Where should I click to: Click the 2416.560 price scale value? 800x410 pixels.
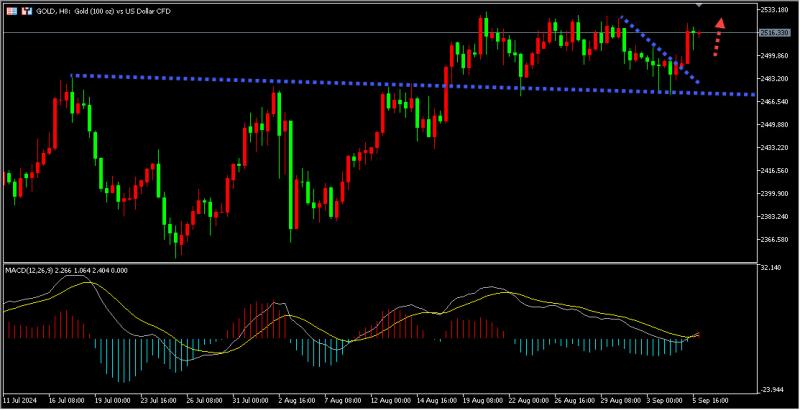pos(774,170)
